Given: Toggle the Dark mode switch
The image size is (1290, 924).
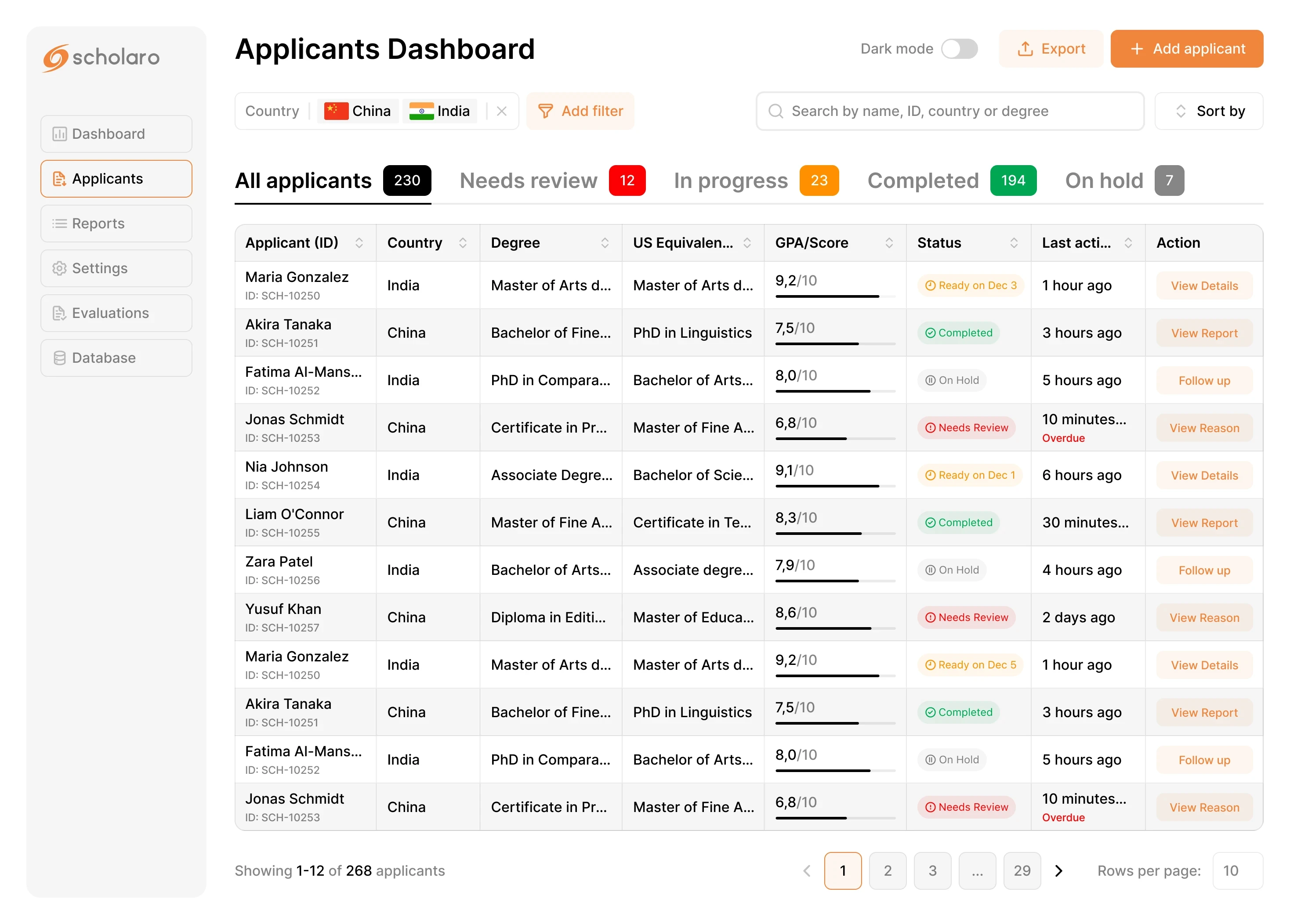Looking at the screenshot, I should (959, 49).
